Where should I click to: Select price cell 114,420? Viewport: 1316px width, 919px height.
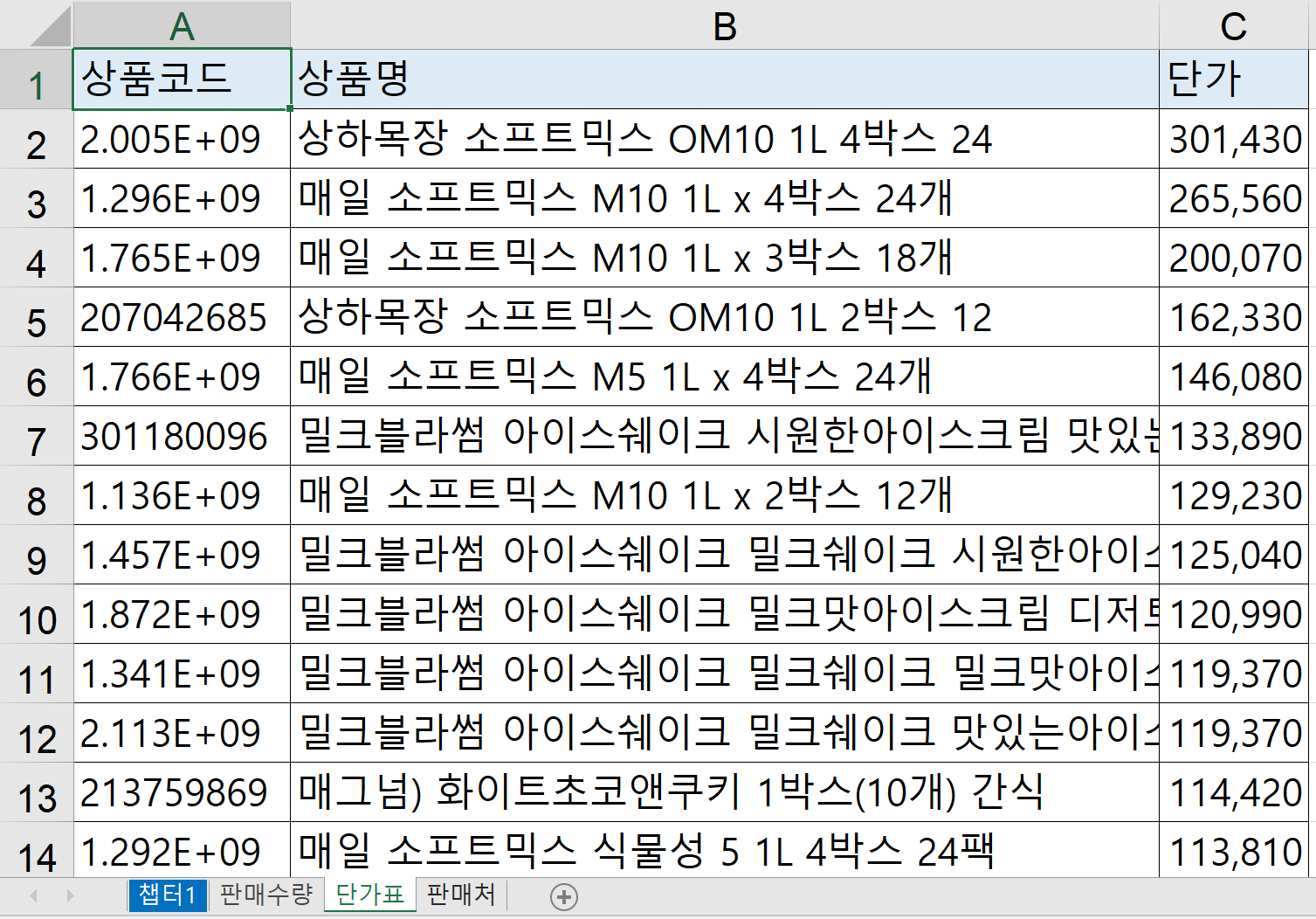pyautogui.click(x=1233, y=792)
